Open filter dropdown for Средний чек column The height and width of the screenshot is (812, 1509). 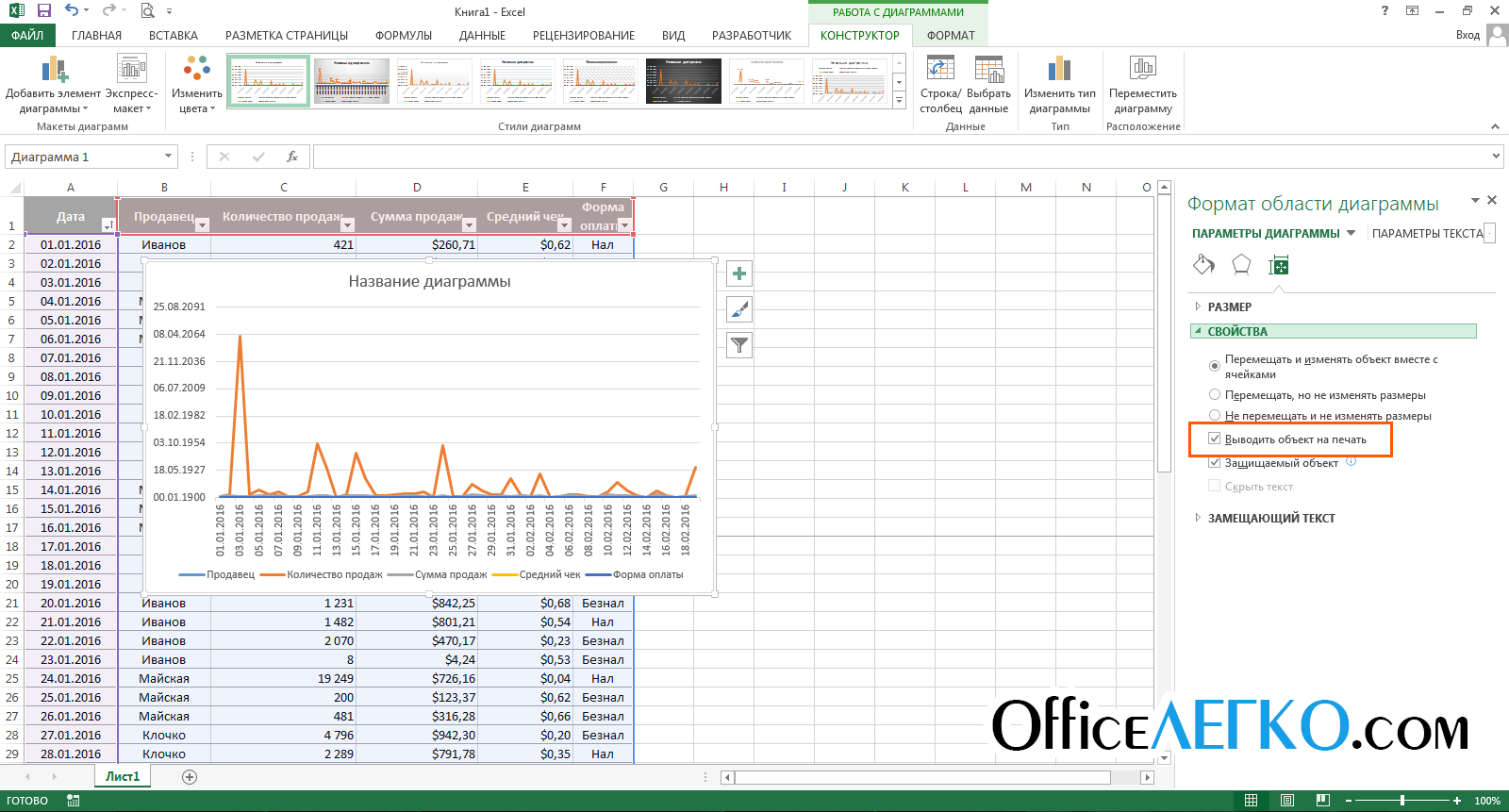[x=564, y=225]
